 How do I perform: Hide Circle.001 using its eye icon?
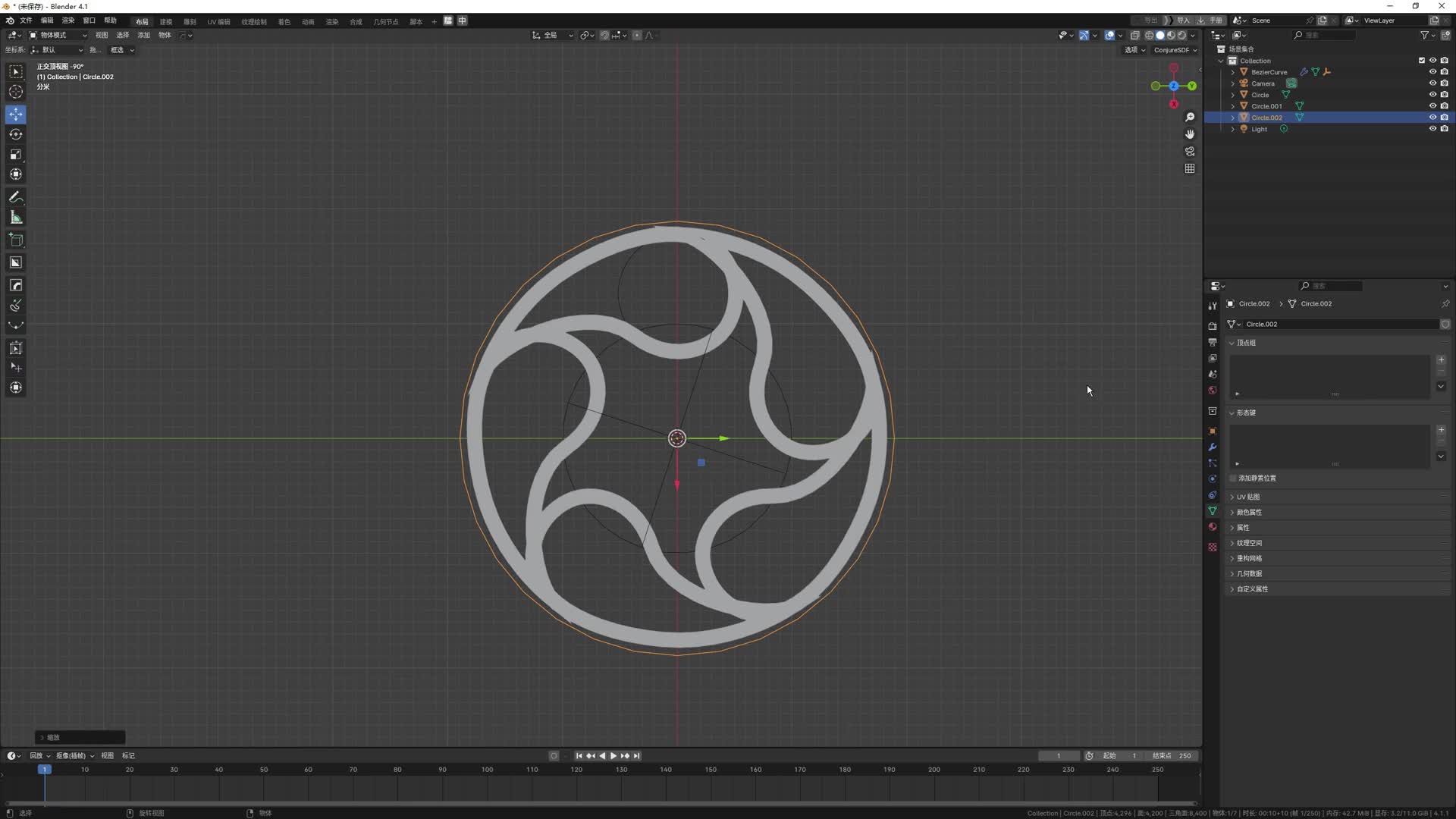click(1432, 106)
